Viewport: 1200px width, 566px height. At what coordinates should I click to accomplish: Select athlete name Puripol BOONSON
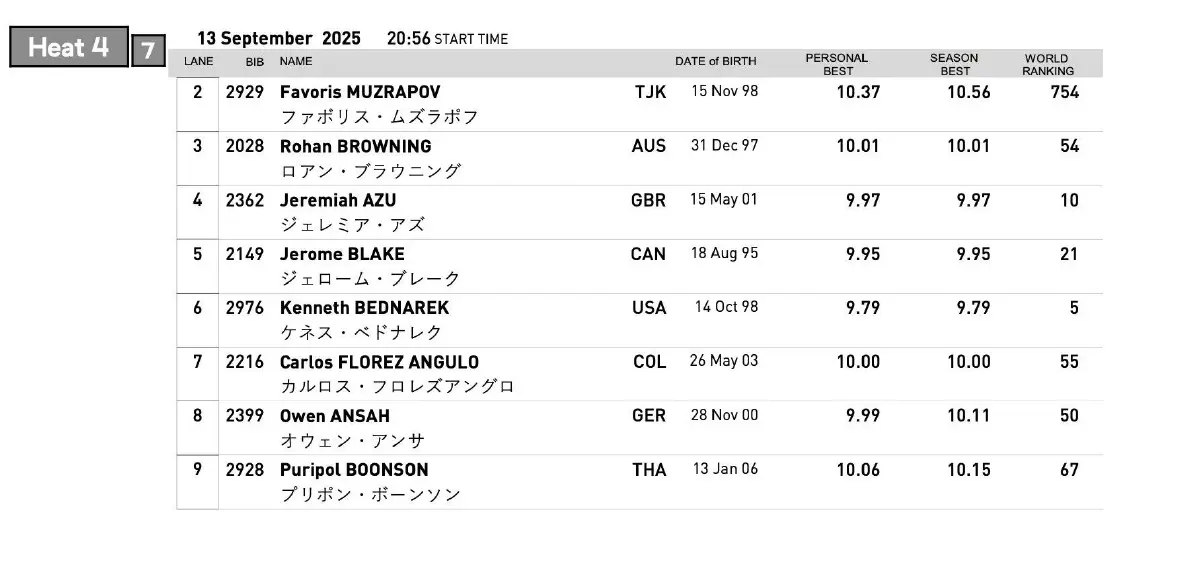pos(354,470)
